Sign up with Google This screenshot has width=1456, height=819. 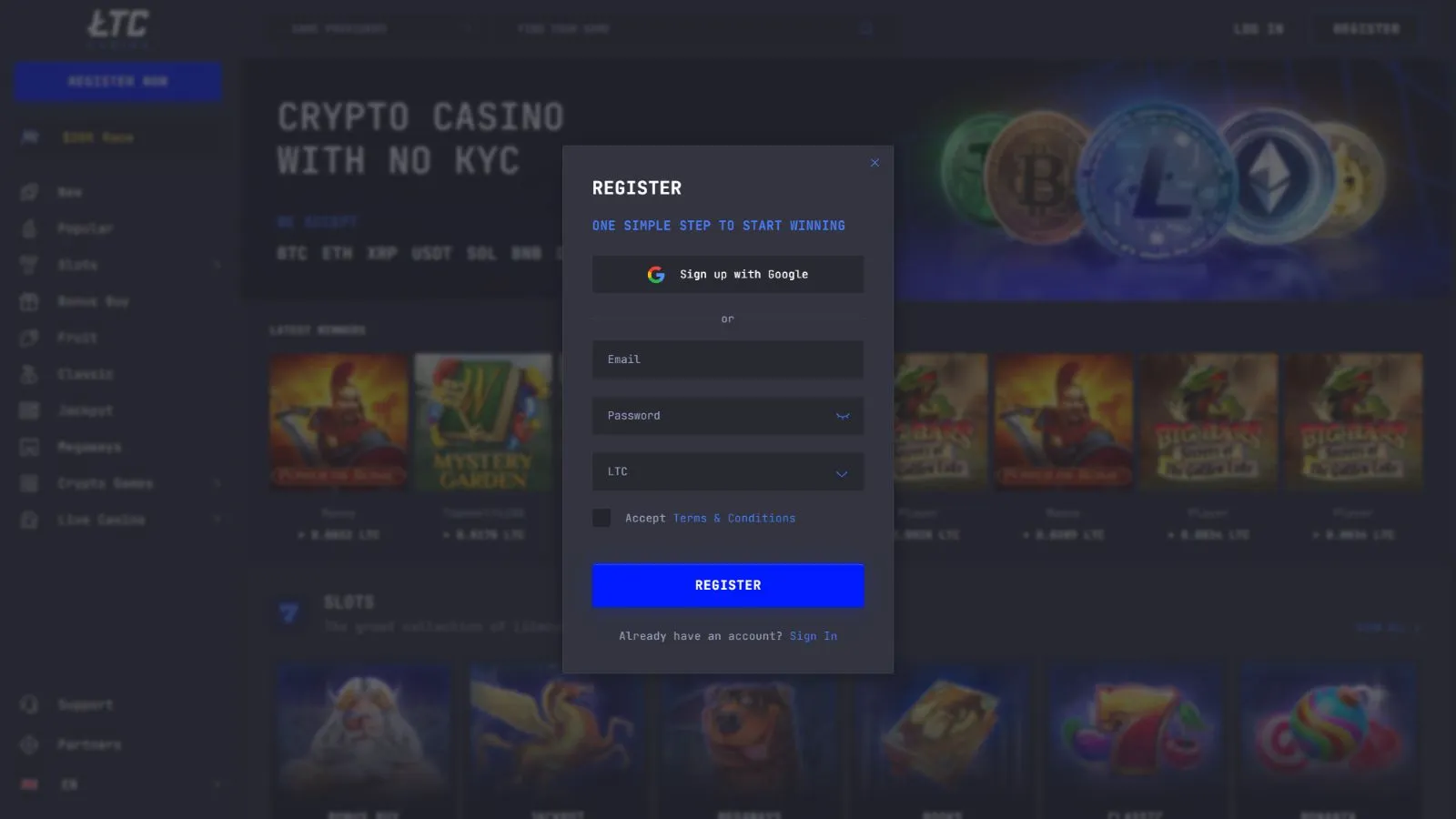point(728,274)
